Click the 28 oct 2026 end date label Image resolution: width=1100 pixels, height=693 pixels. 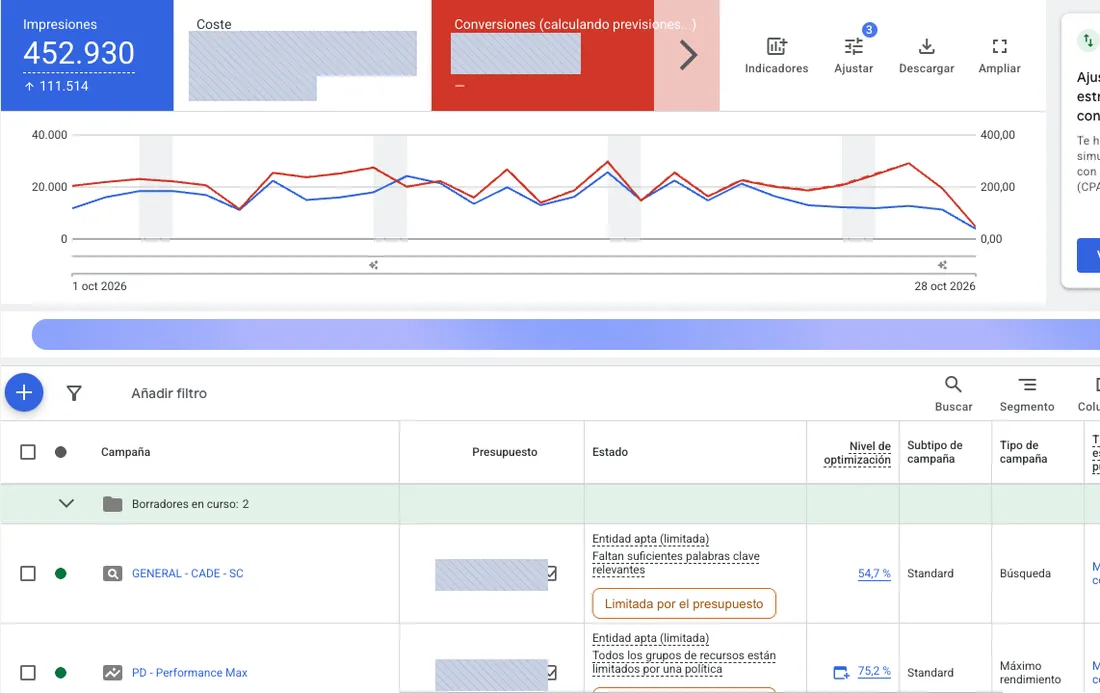(x=944, y=285)
